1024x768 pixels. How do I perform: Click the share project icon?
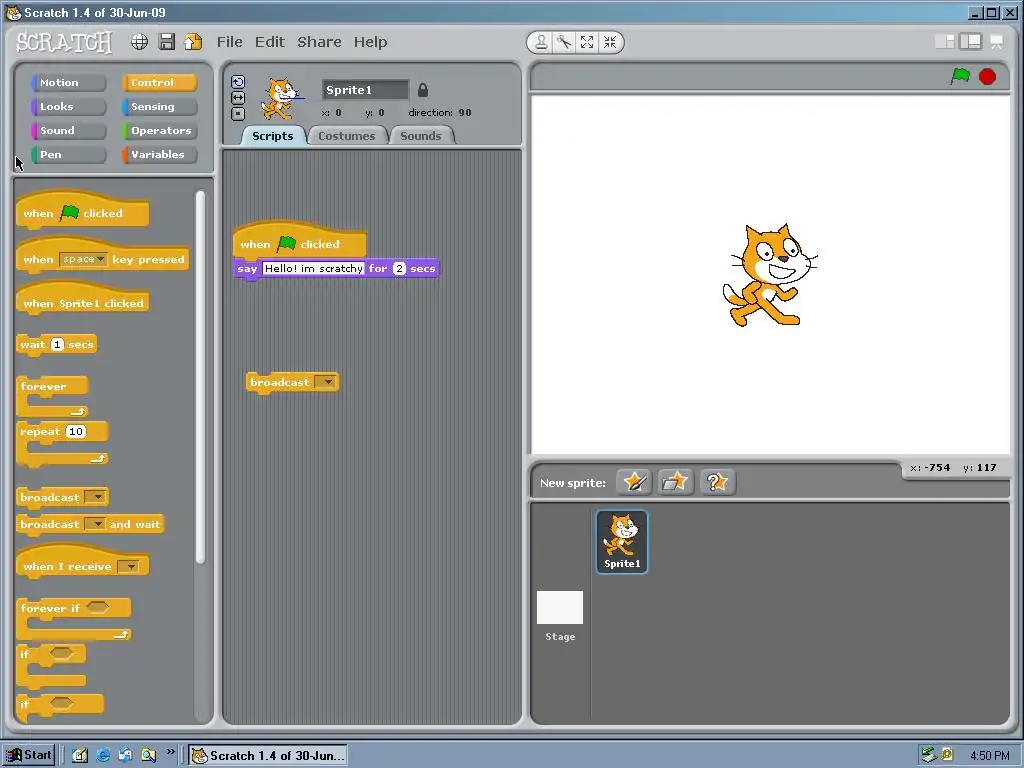(193, 42)
